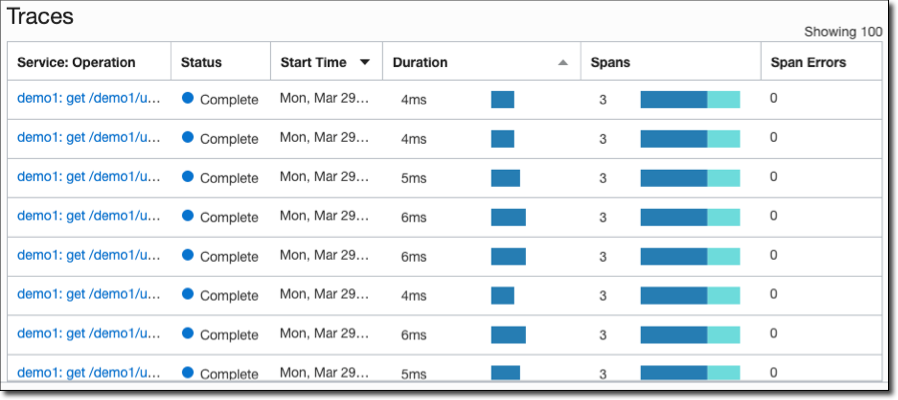The height and width of the screenshot is (400, 898).
Task: Click the Start Time column header label
Action: click(313, 62)
